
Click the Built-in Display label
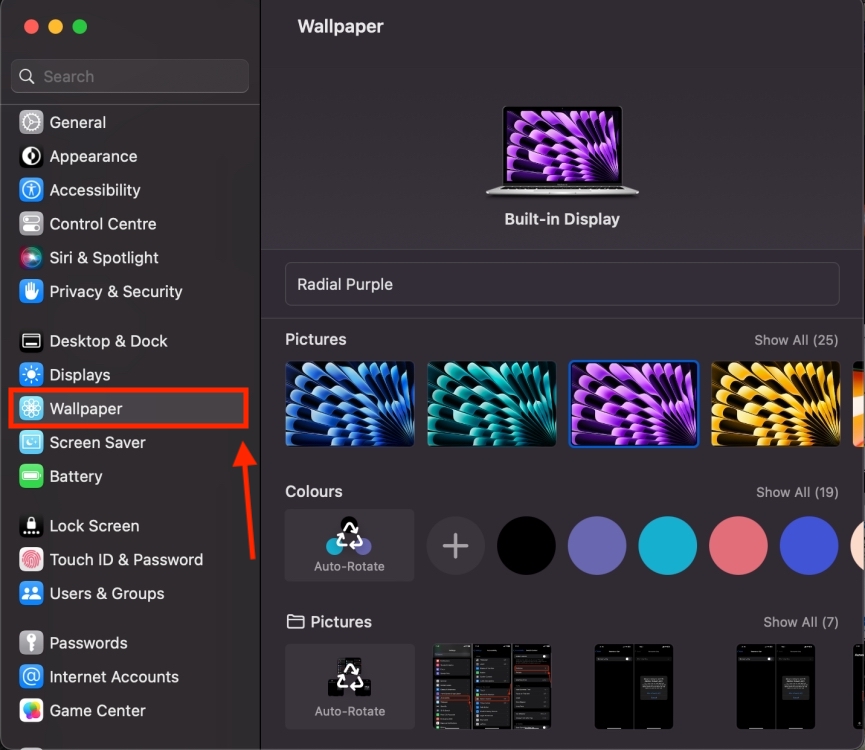point(562,219)
